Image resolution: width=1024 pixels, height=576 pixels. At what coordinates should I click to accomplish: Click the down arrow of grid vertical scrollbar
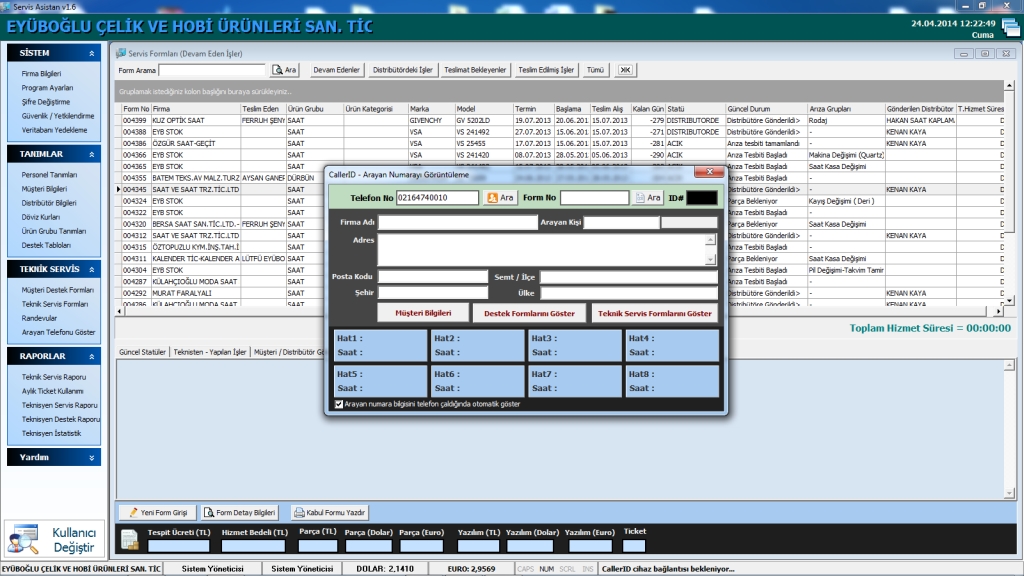pyautogui.click(x=1010, y=300)
